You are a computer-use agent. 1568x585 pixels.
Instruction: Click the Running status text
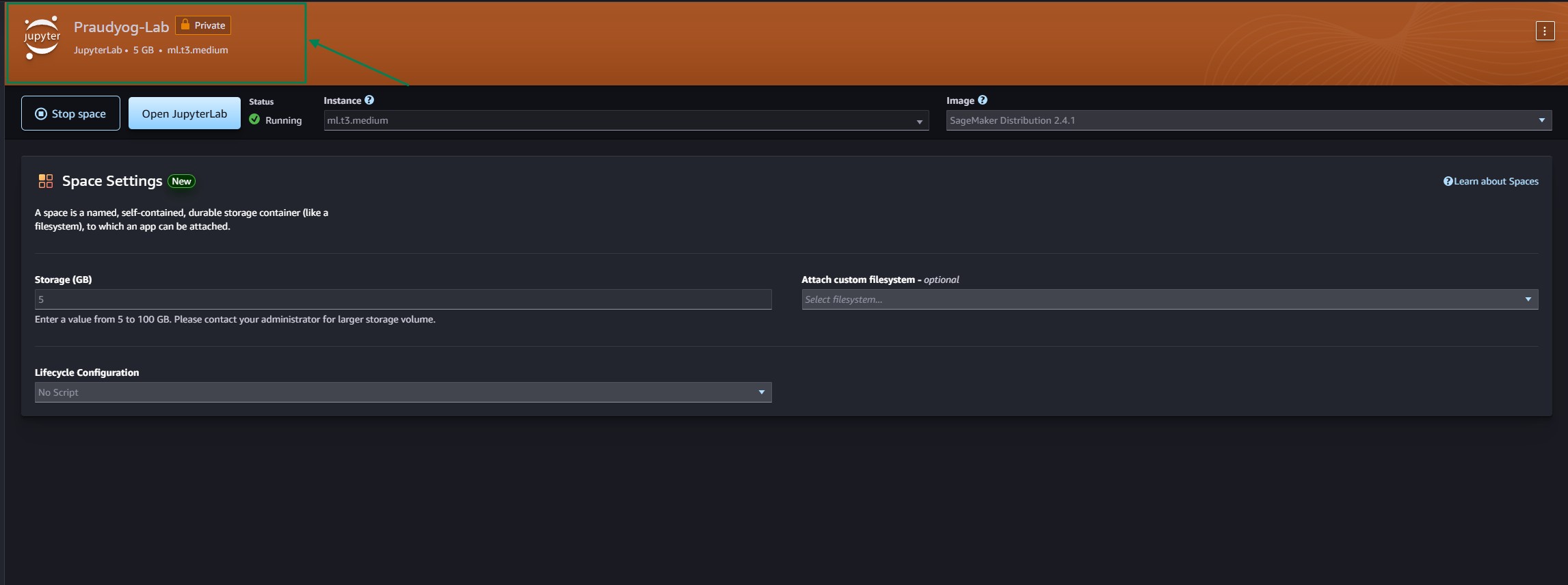pyautogui.click(x=283, y=120)
